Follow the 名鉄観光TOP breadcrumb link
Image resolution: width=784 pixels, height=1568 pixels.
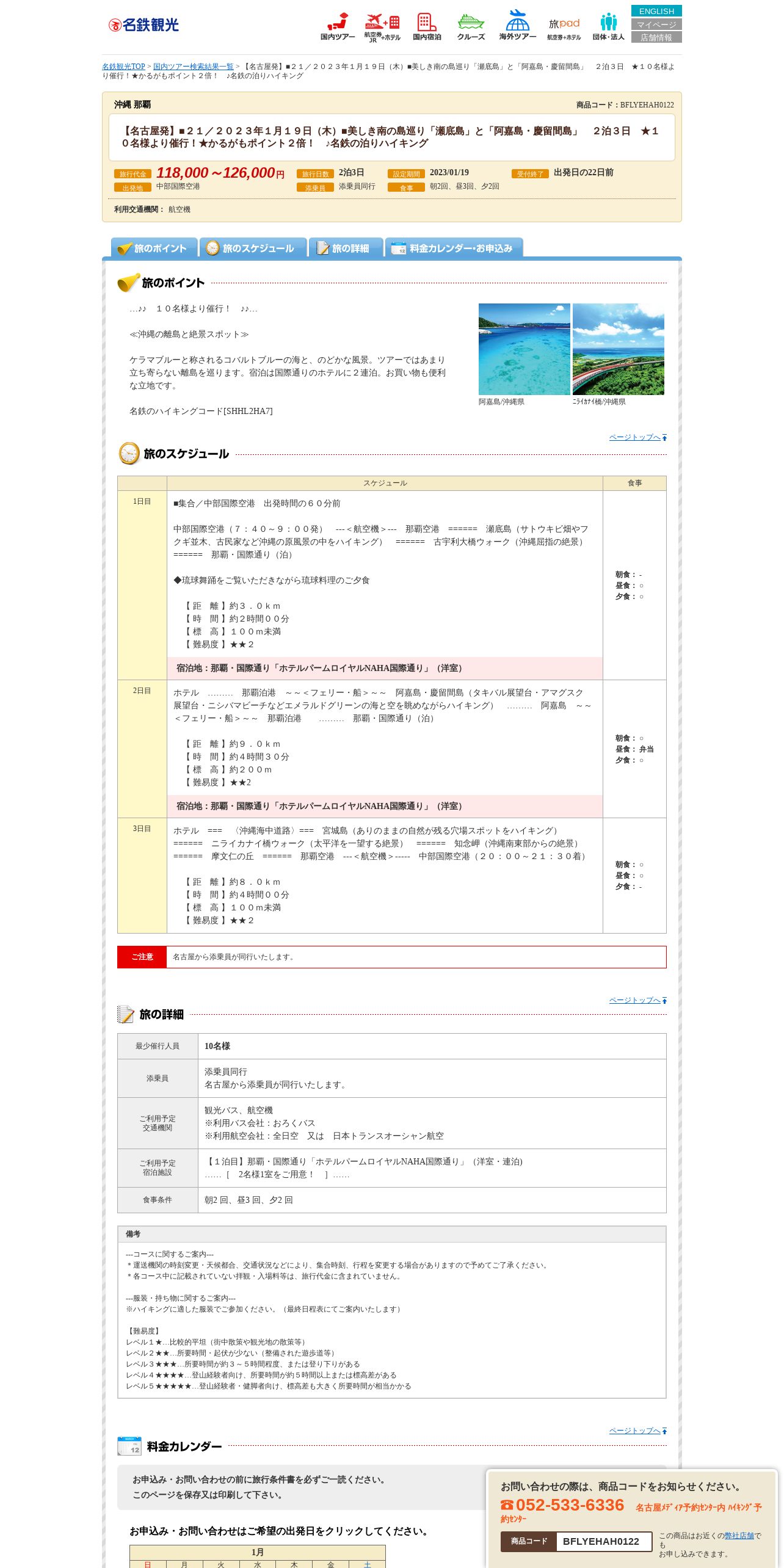123,67
